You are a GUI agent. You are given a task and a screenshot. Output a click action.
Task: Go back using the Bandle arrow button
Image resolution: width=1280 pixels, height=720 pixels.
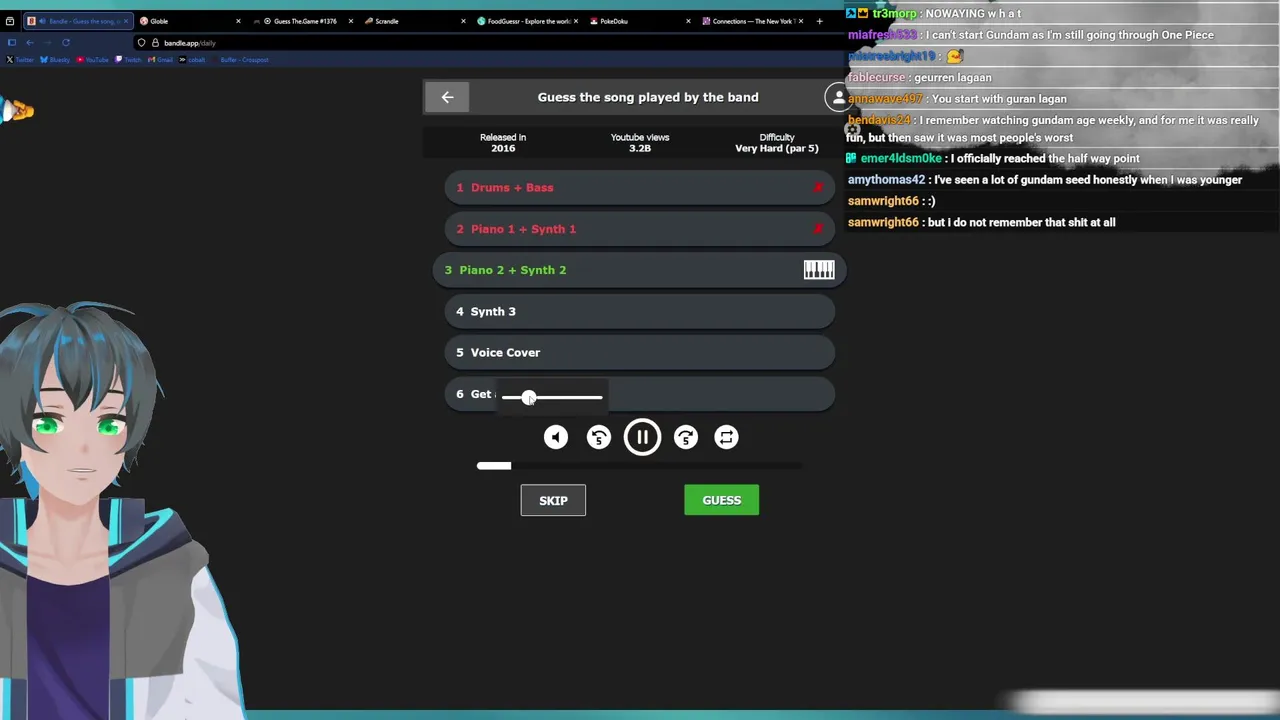447,97
